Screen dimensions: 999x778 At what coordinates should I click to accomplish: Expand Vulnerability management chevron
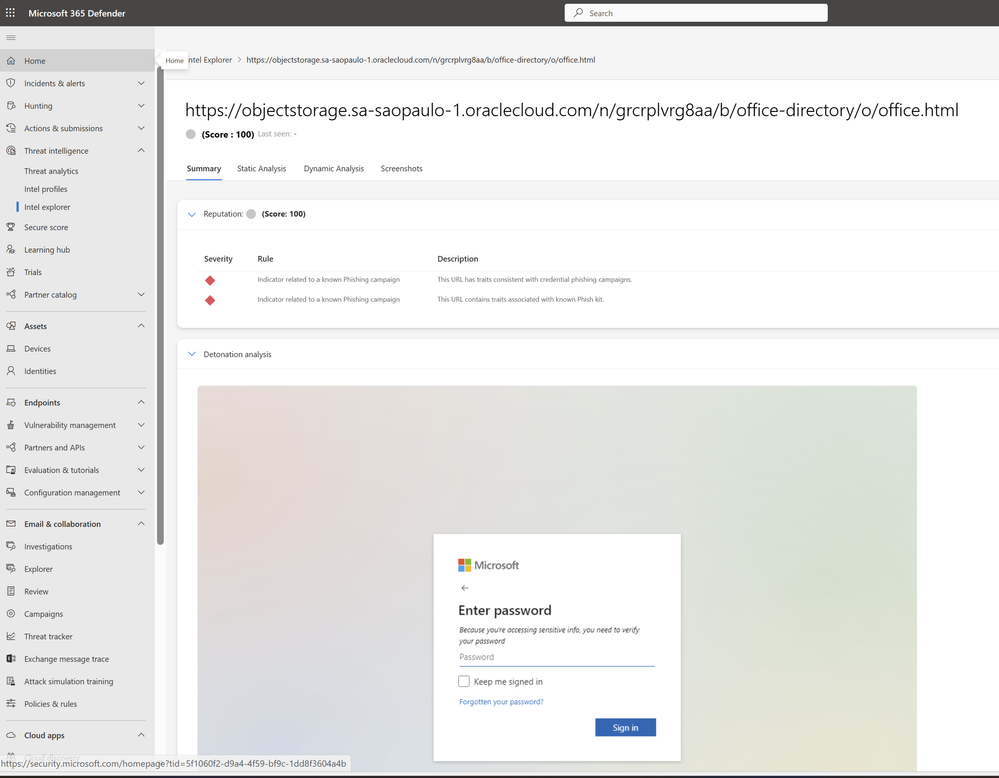tap(141, 425)
